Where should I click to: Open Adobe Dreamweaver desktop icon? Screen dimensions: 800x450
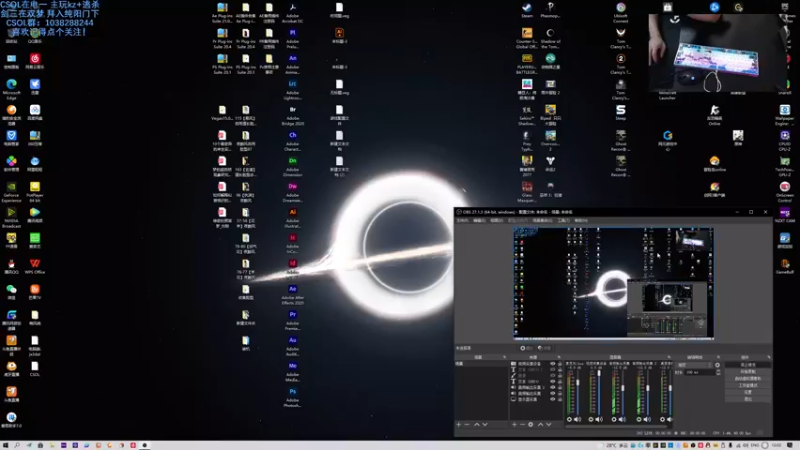coord(292,192)
